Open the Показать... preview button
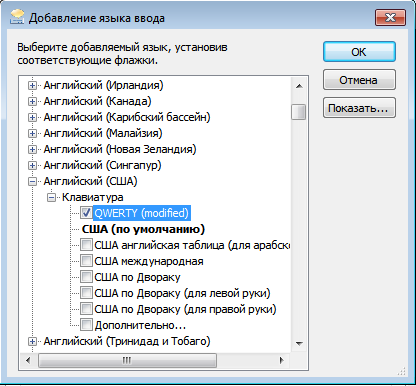 coord(359,108)
